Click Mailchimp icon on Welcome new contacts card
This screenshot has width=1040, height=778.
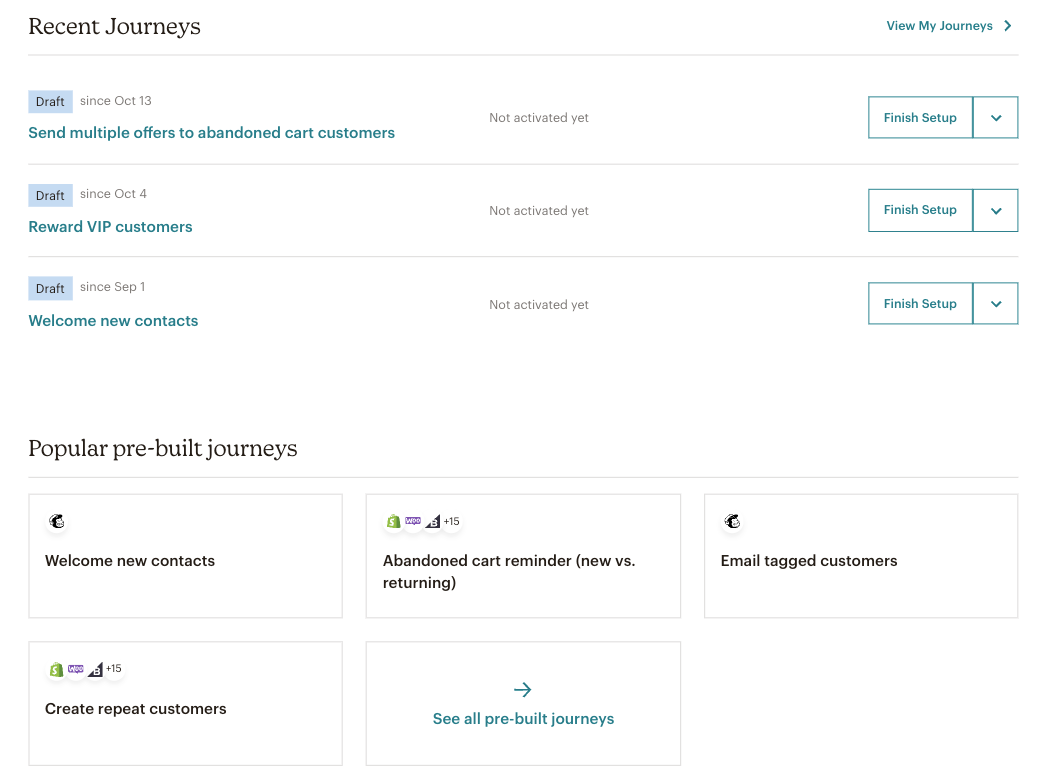tap(57, 521)
